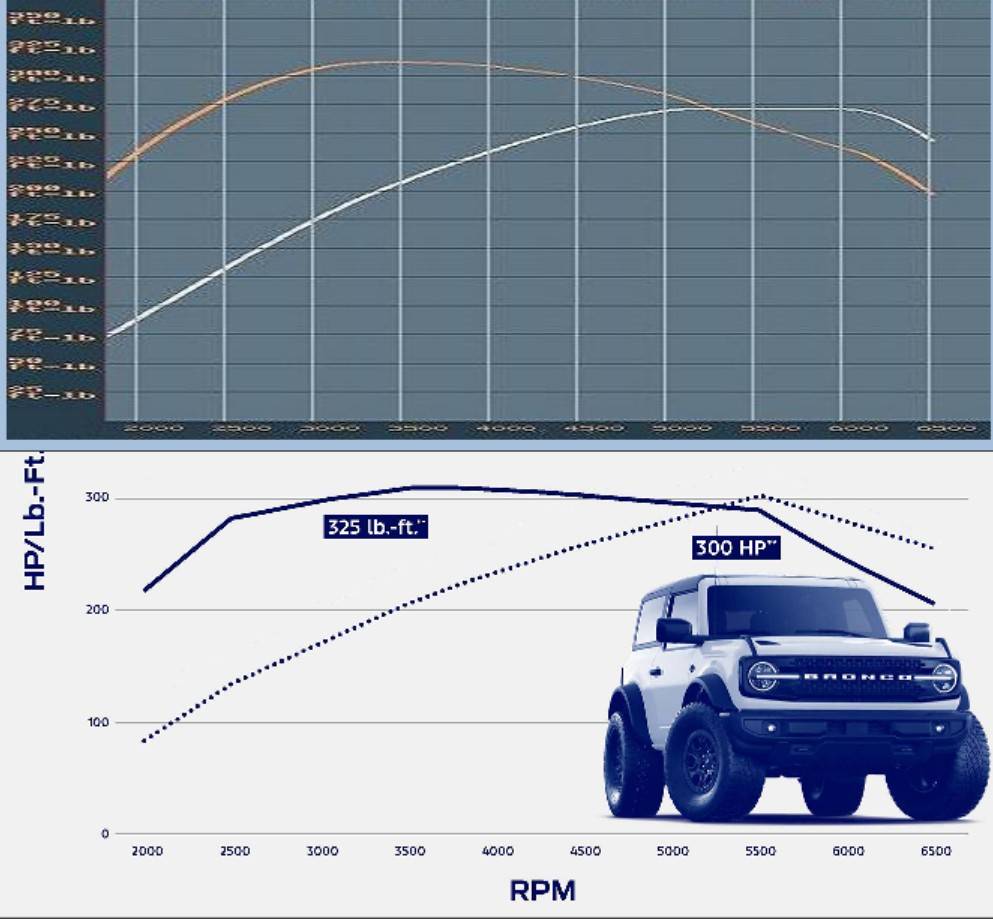This screenshot has width=993, height=919.
Task: Click the 6000 tick on bottom chart RPM axis
Action: coord(848,851)
